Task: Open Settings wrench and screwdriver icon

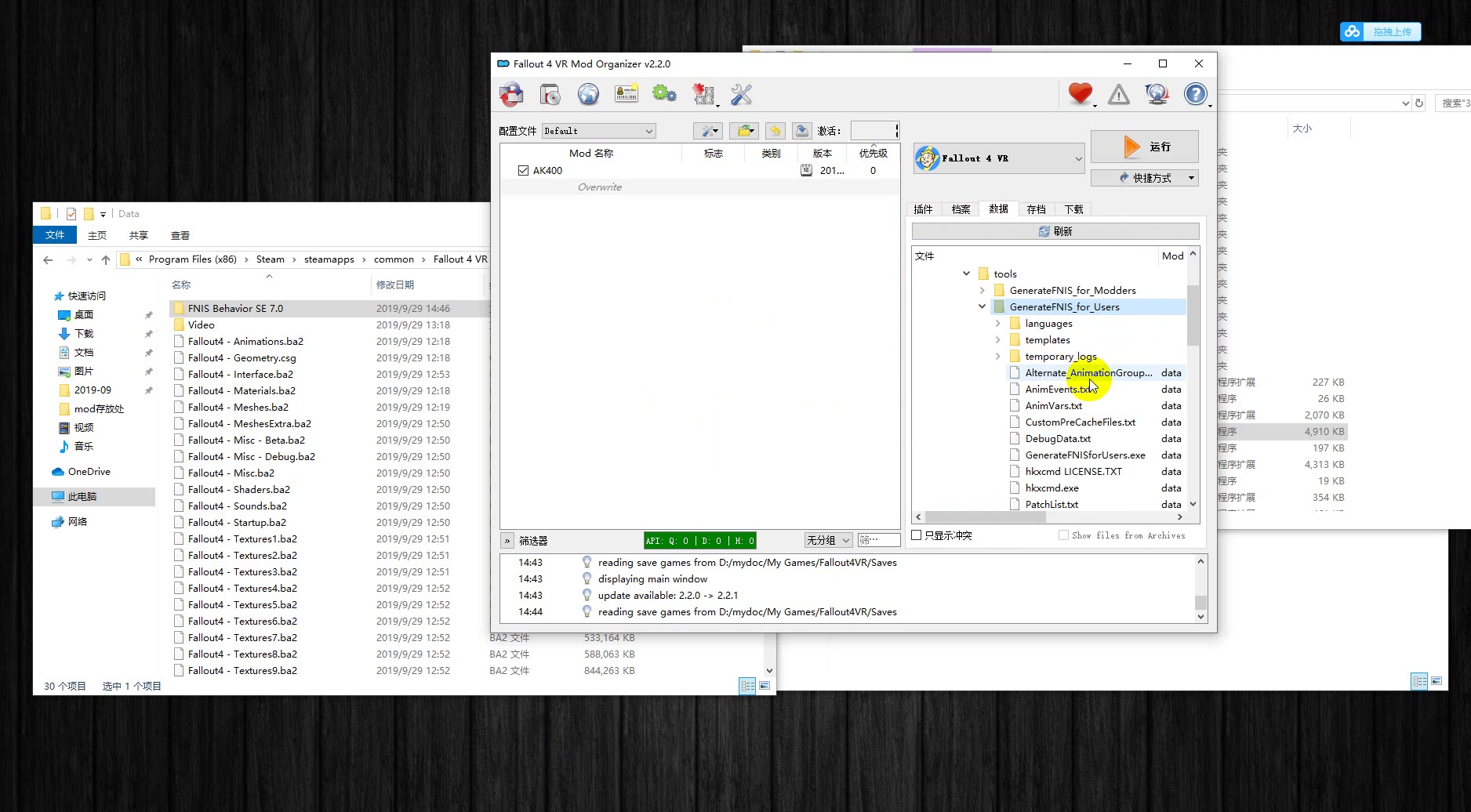Action: (741, 95)
